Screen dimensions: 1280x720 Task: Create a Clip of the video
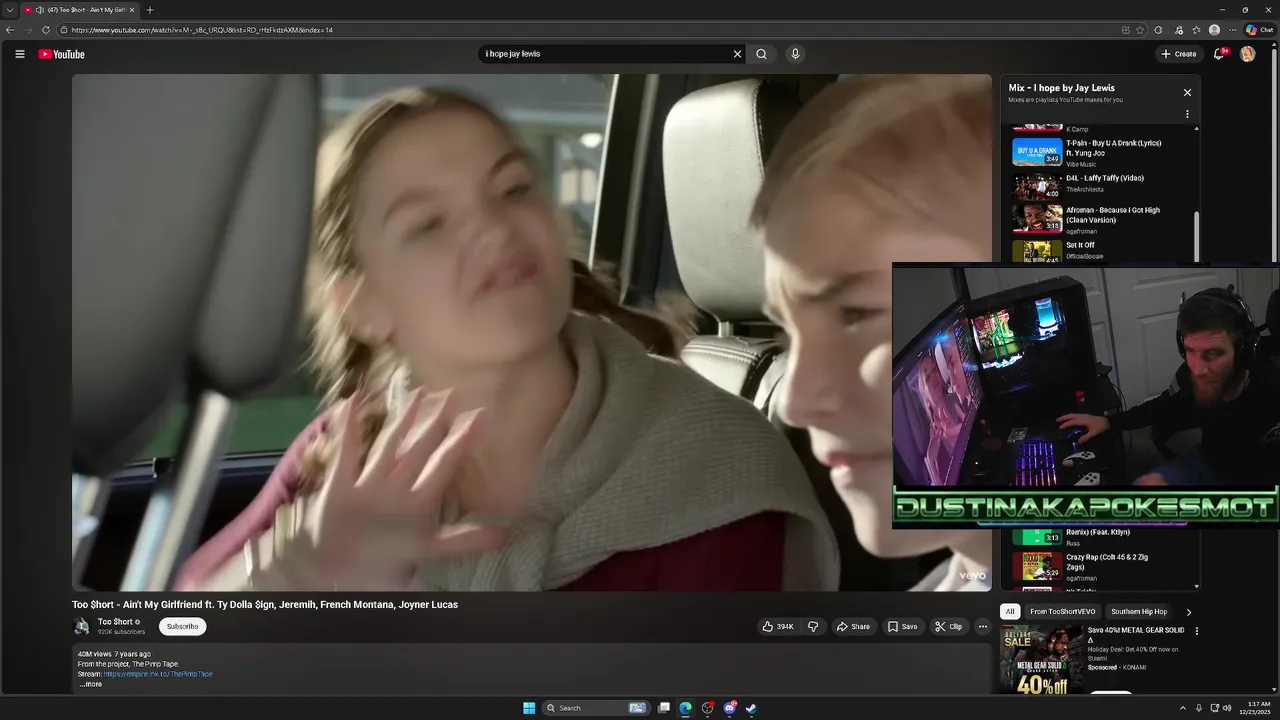point(948,627)
